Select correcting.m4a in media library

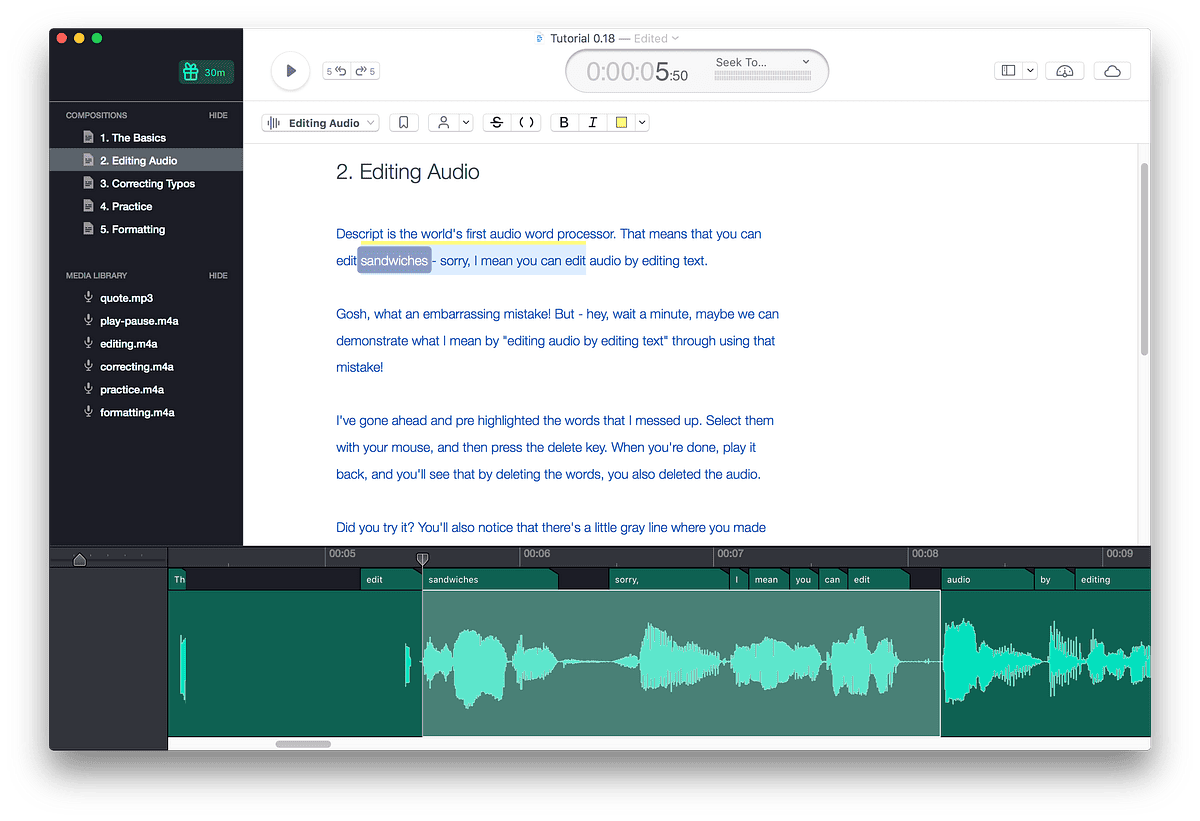(x=137, y=367)
